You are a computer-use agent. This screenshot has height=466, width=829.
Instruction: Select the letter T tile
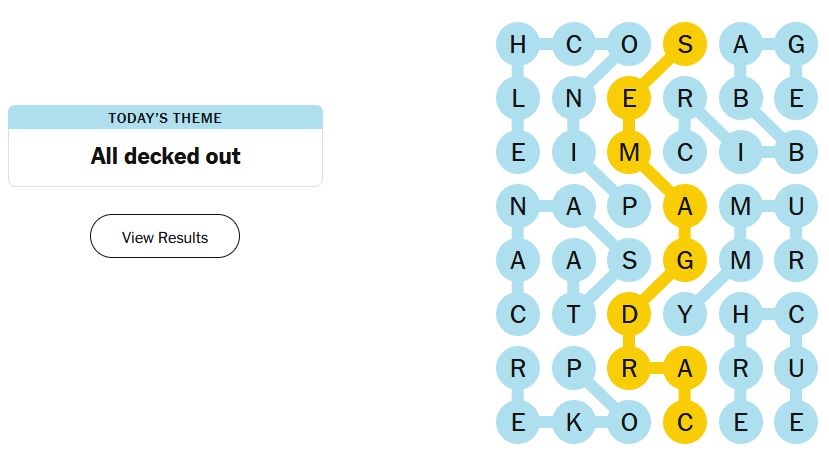[x=574, y=314]
